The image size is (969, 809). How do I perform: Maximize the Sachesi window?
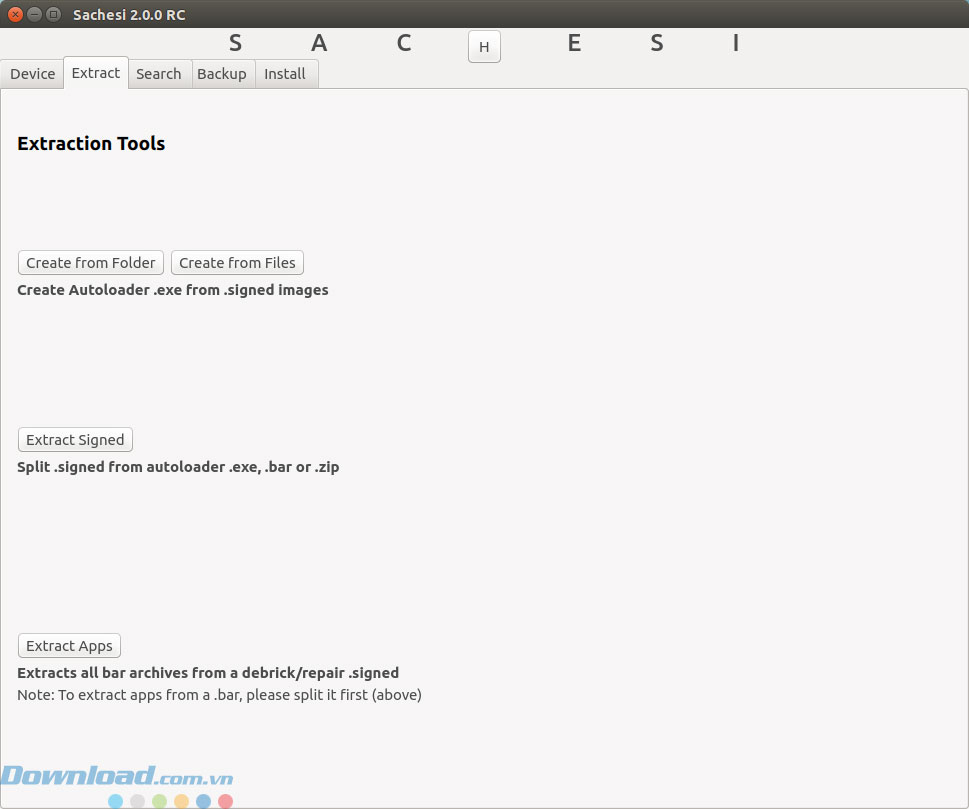54,14
